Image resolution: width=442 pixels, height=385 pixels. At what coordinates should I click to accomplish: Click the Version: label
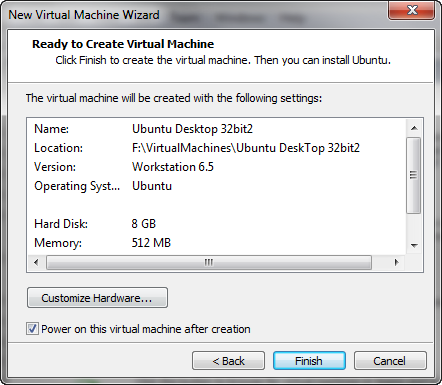point(55,167)
